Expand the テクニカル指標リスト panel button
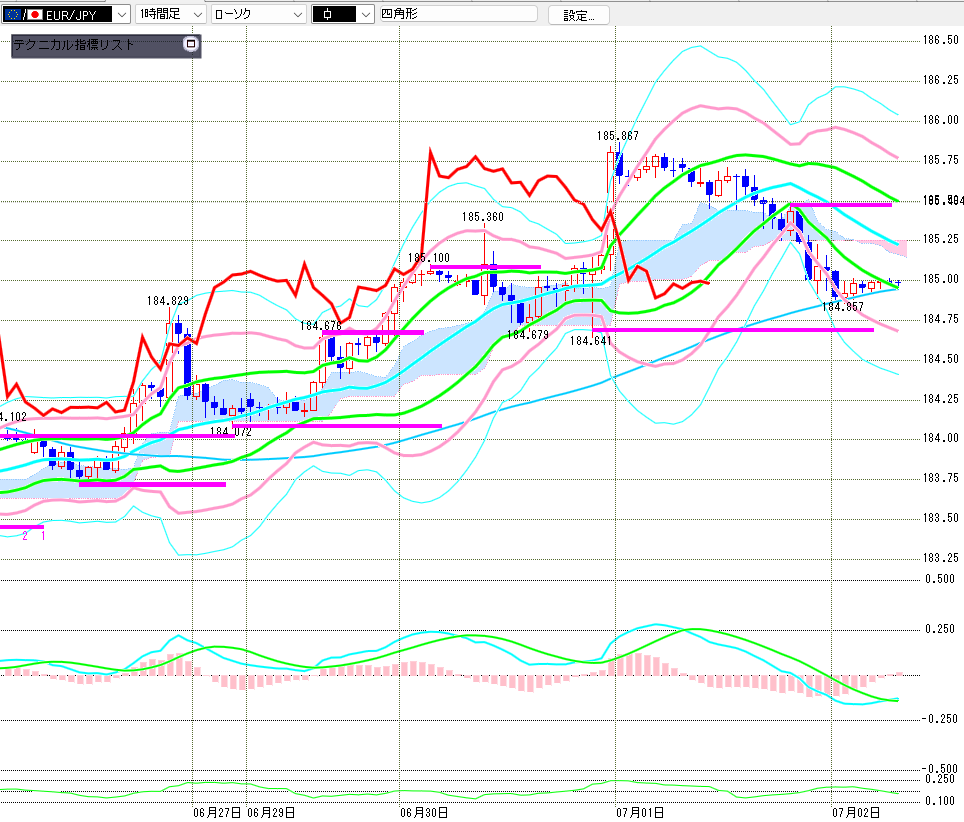 point(191,44)
